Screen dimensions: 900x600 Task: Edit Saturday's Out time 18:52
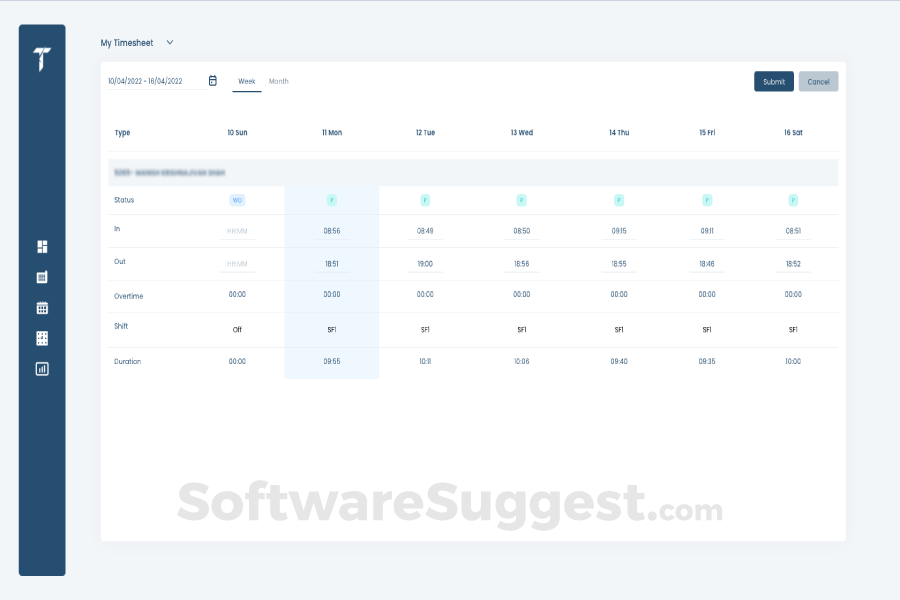793,264
